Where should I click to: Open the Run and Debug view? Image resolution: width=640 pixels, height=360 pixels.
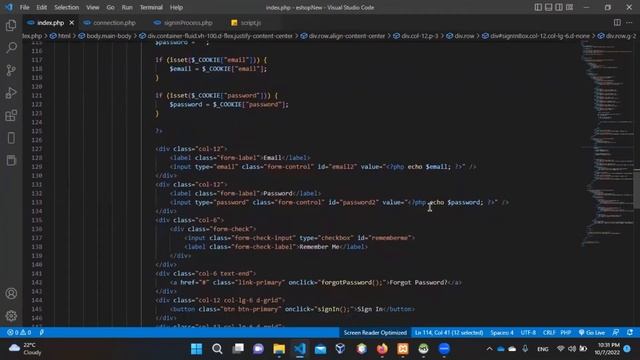tap(11, 93)
